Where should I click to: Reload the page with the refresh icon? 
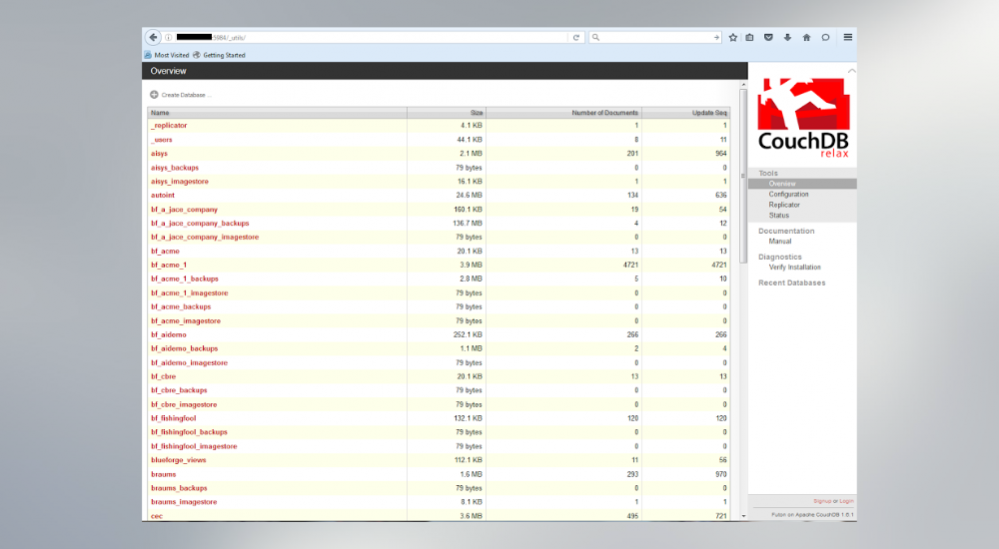576,37
